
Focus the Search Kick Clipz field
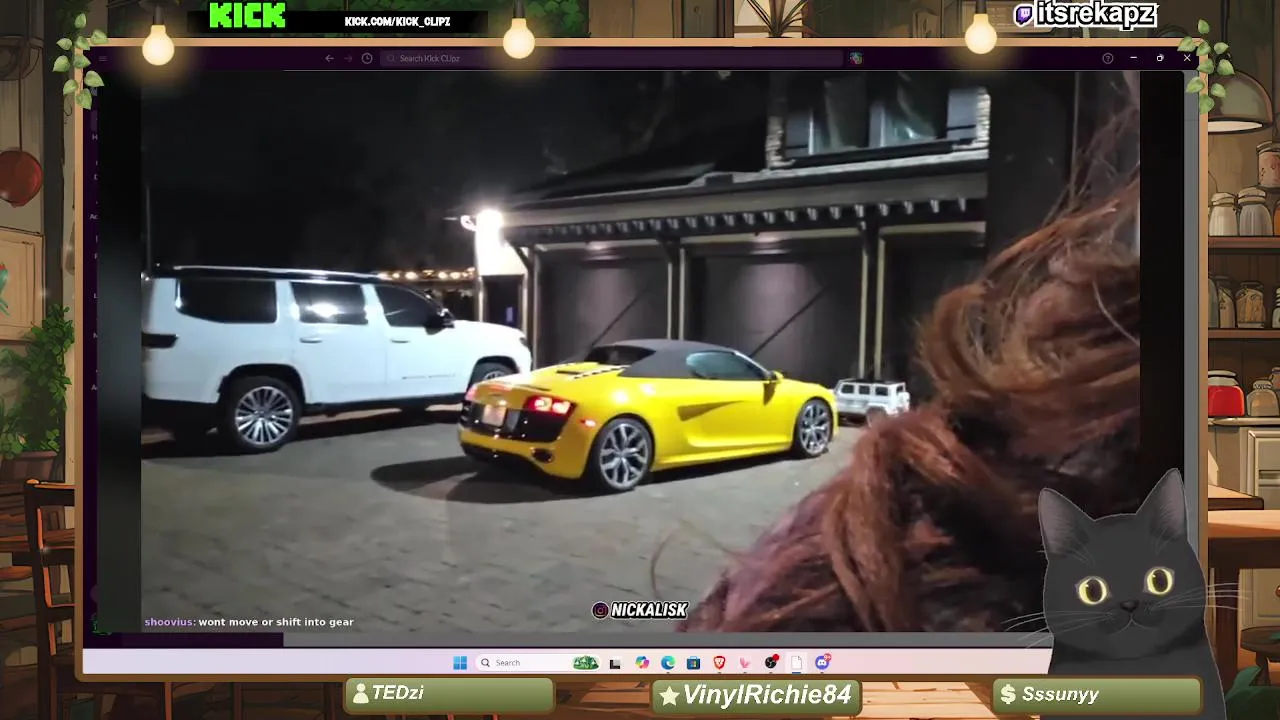click(x=612, y=58)
